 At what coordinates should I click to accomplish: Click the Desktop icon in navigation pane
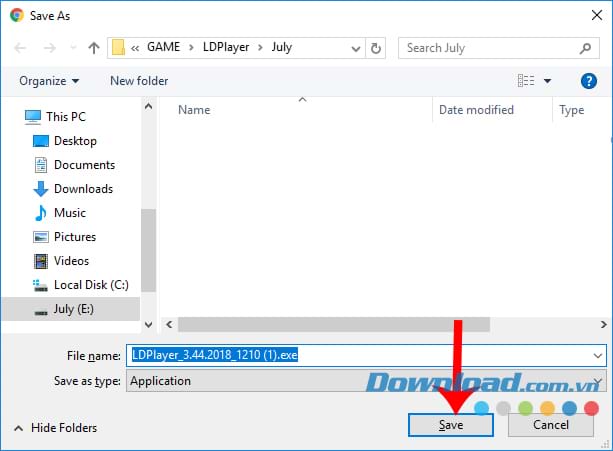tap(41, 141)
